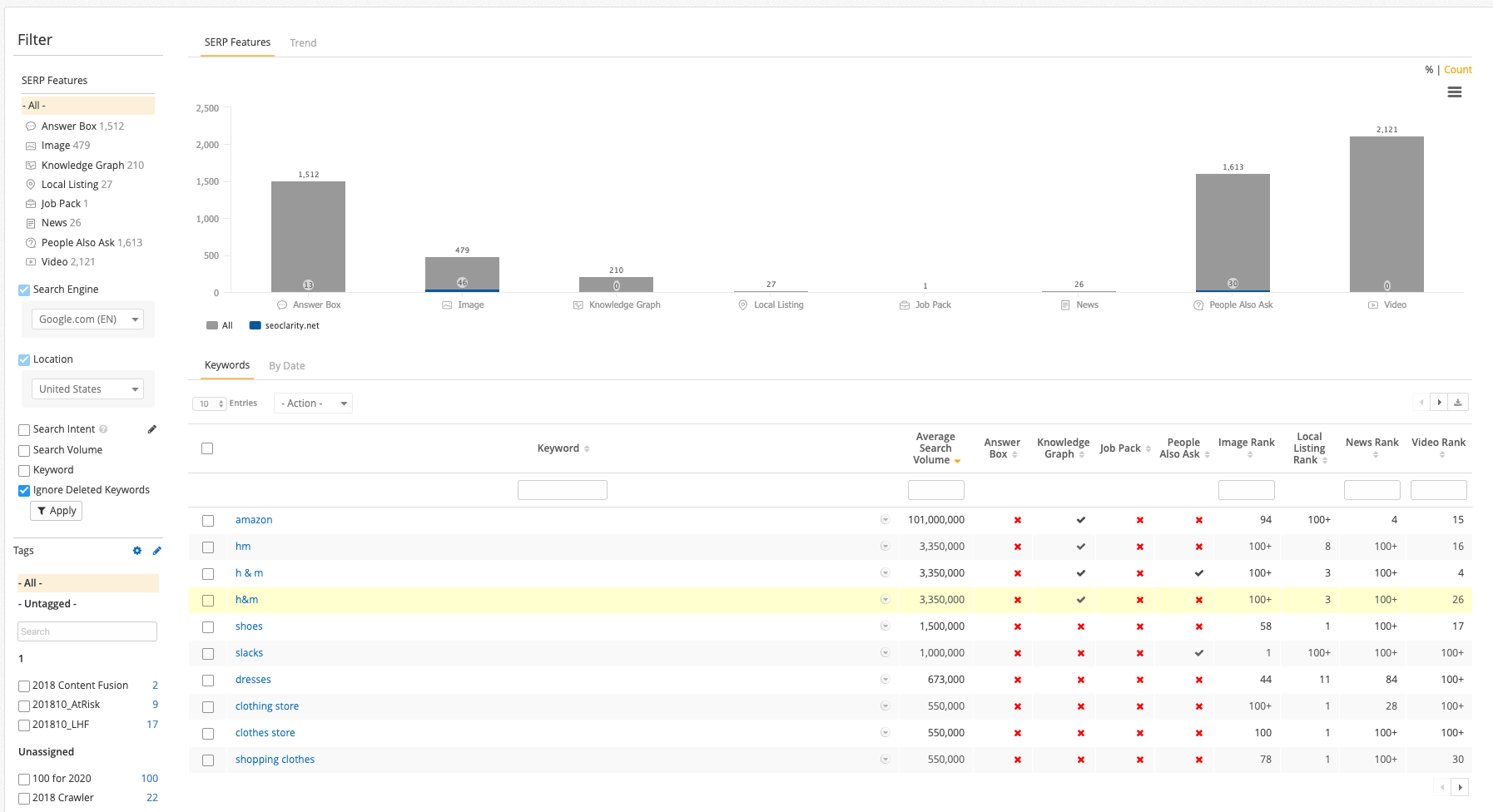Image resolution: width=1493 pixels, height=812 pixels.
Task: Open the clothing store keyword link
Action: [266, 706]
